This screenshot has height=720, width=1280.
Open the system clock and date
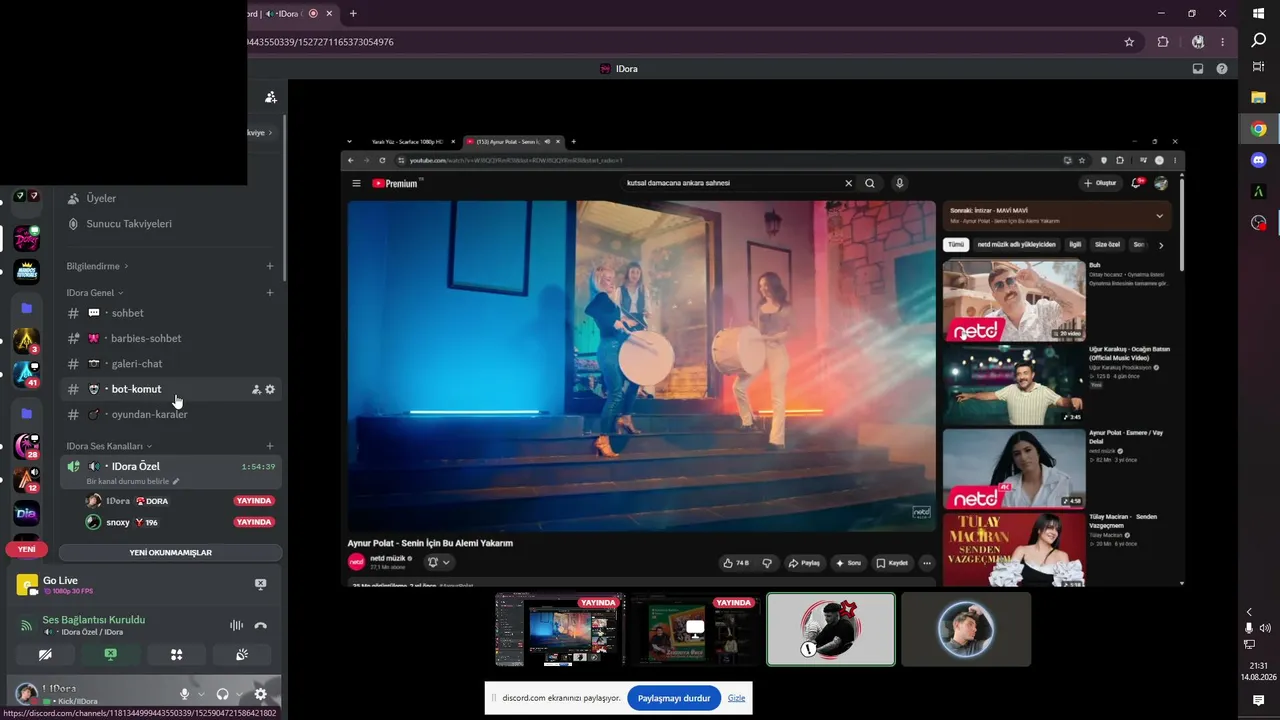pos(1259,671)
